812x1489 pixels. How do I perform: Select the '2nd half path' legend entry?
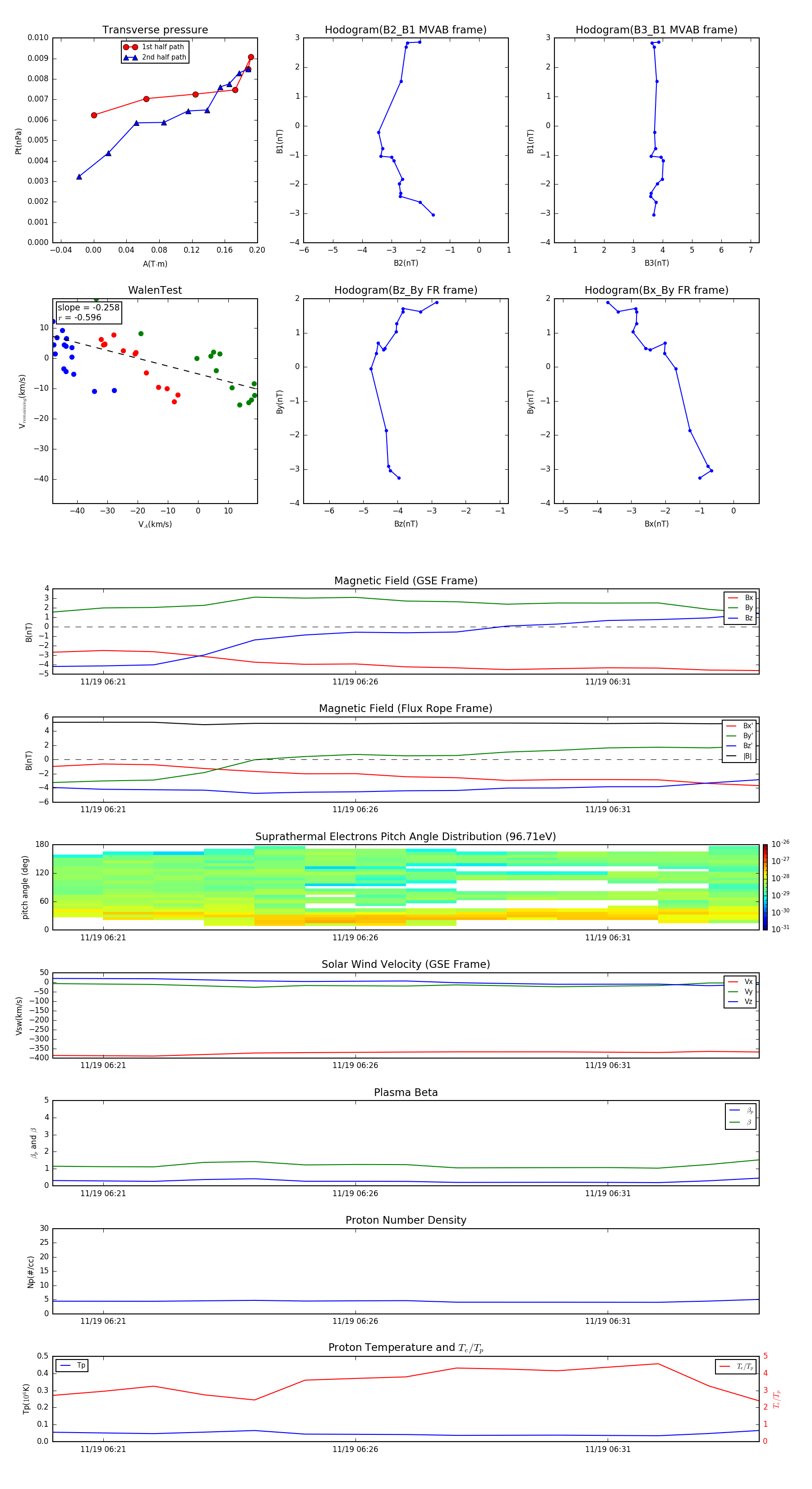pyautogui.click(x=154, y=57)
